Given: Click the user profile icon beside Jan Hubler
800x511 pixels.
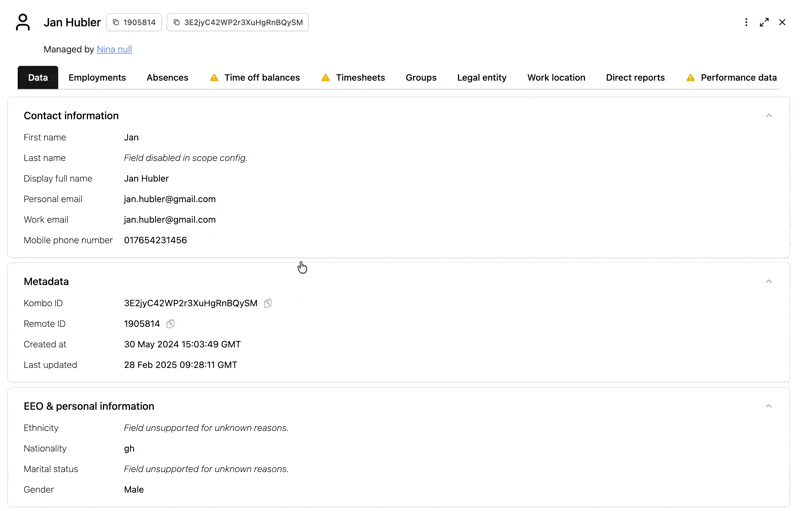Looking at the screenshot, I should click(x=23, y=22).
